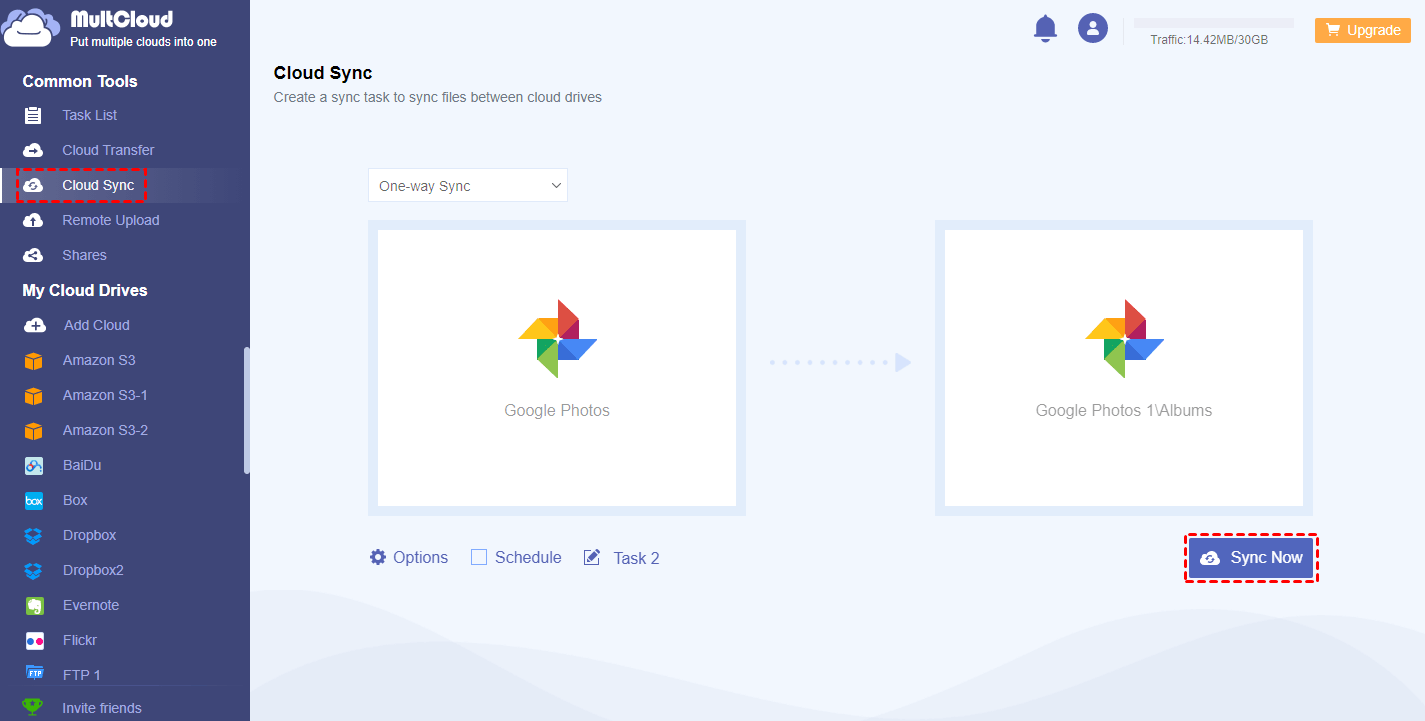1425x721 pixels.
Task: Click the 'Put multiple clouds into one' tagline
Action: [143, 42]
